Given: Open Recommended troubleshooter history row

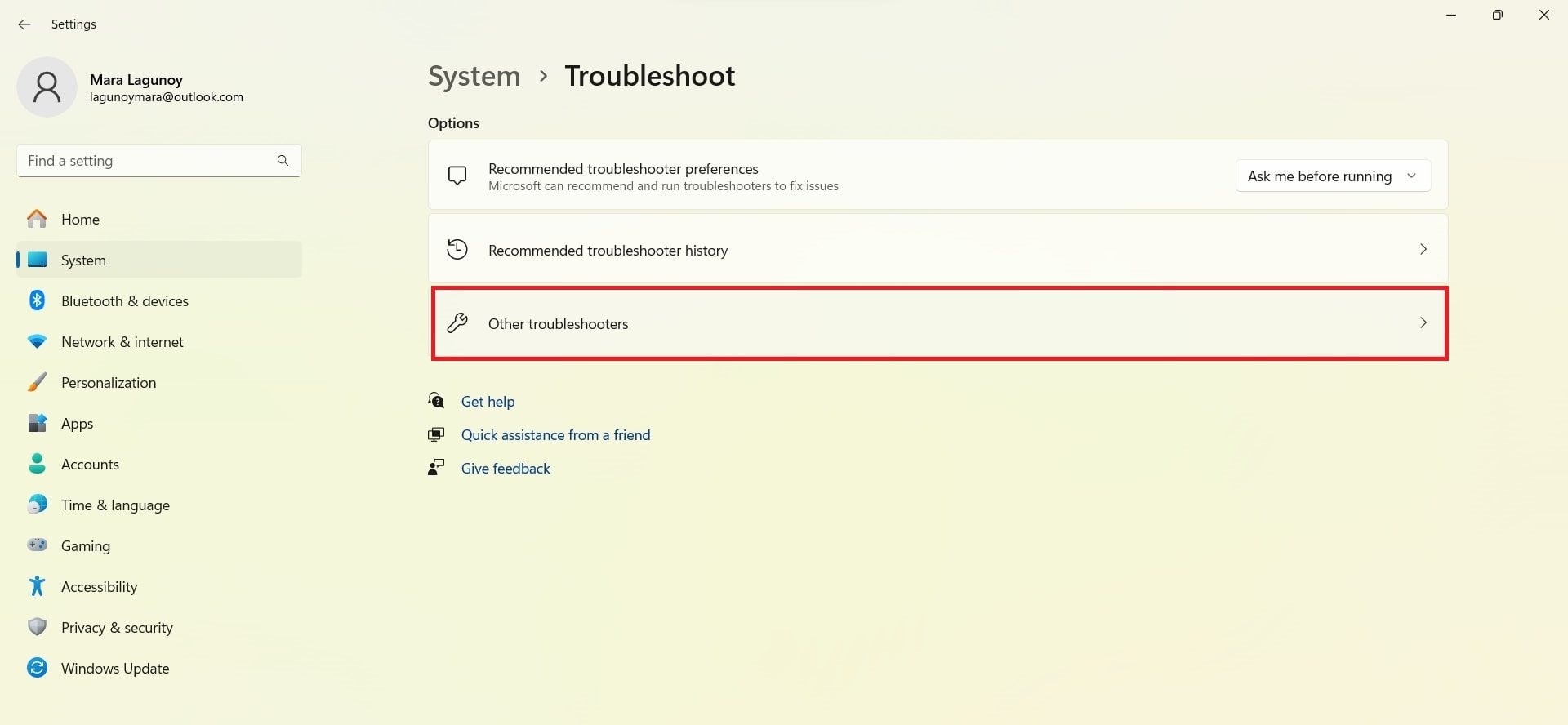Looking at the screenshot, I should (938, 249).
